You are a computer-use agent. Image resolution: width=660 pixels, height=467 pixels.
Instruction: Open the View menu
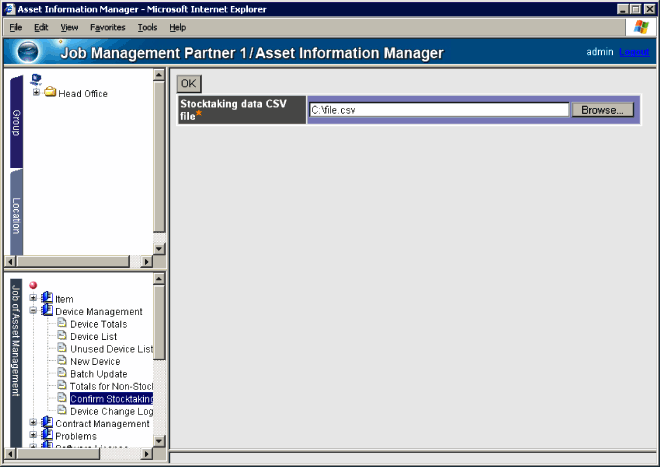[x=69, y=27]
